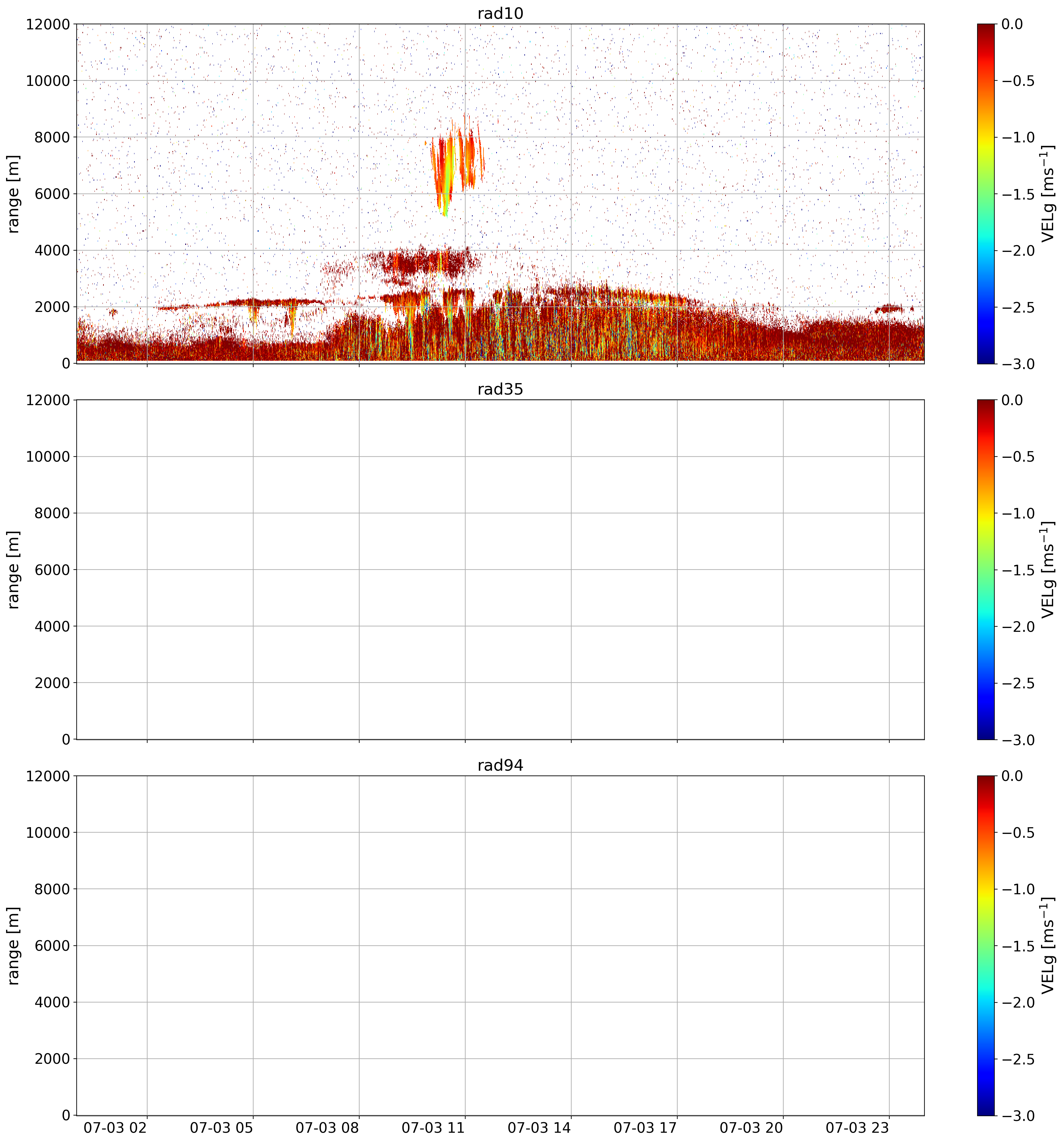Click the 0.0 colorbar tick of rad10
The height and width of the screenshot is (1142, 1064).
(1012, 24)
